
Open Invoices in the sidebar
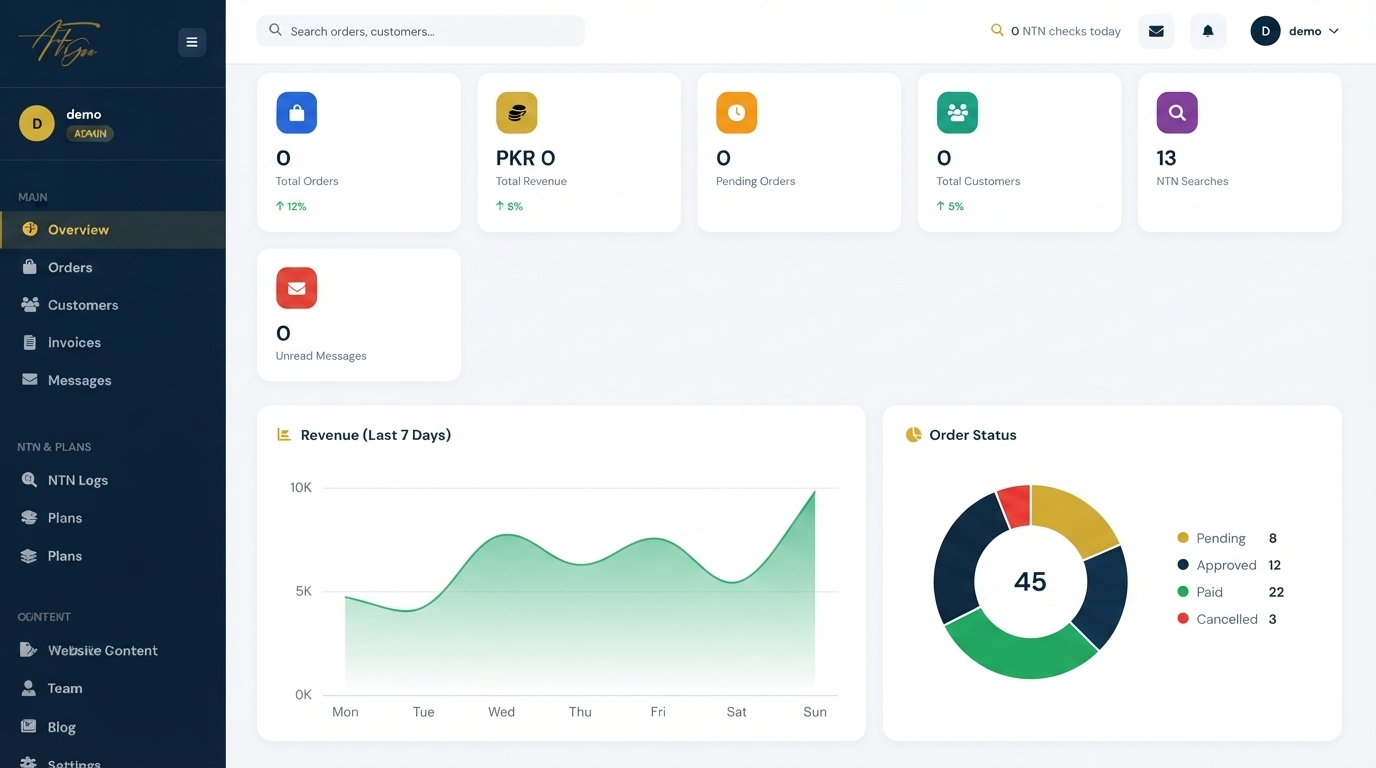[113, 343]
